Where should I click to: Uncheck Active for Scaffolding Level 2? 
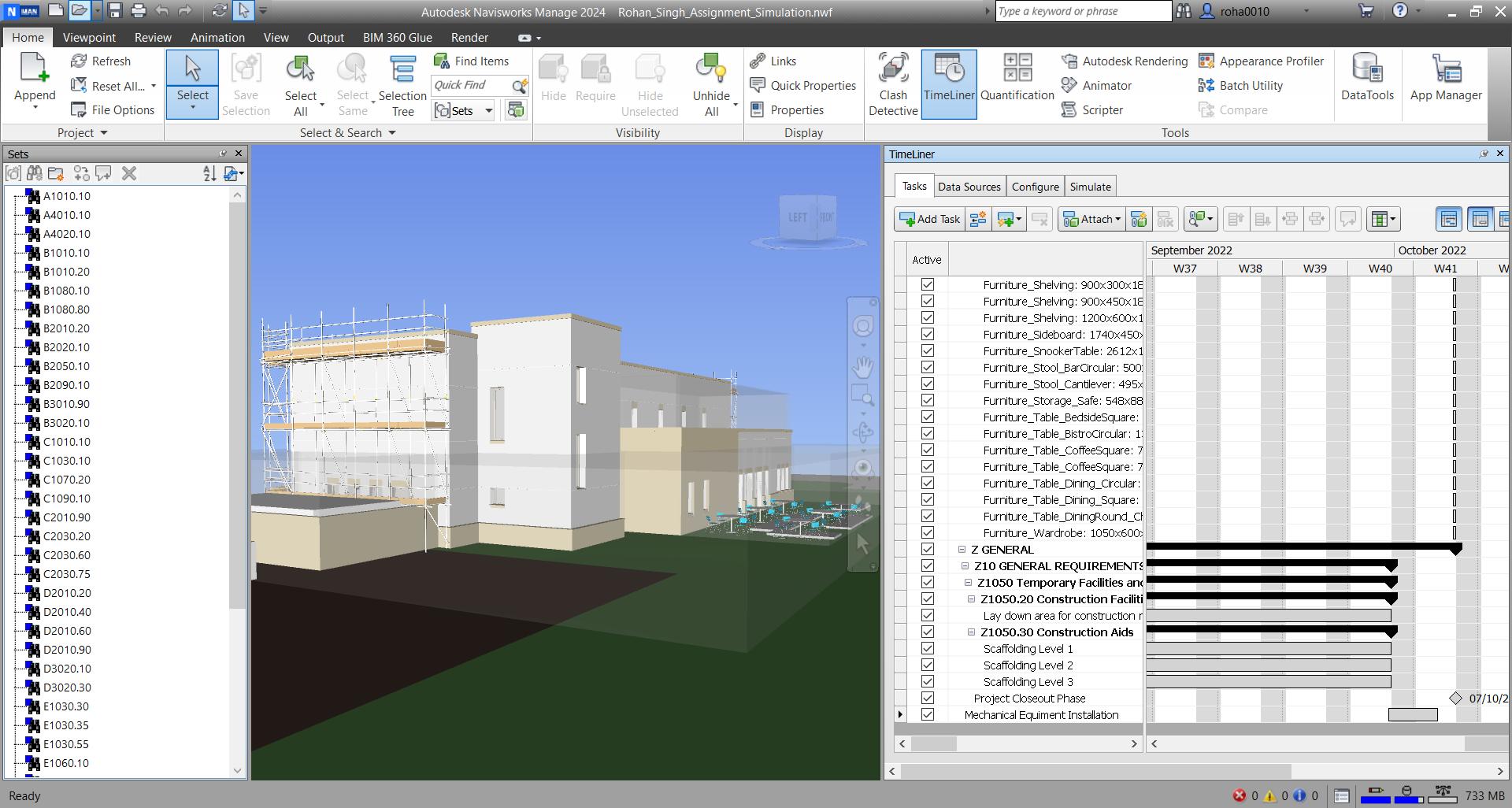pos(928,665)
